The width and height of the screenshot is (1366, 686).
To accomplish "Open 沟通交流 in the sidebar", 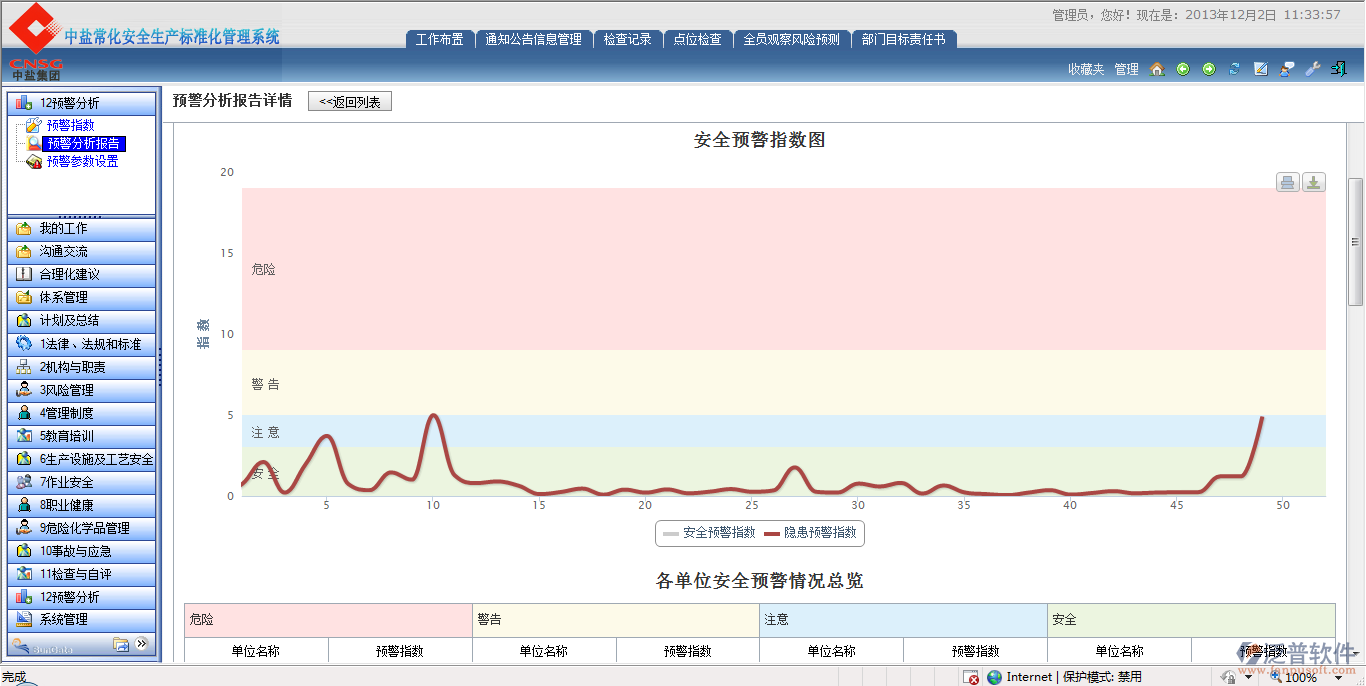I will pyautogui.click(x=82, y=251).
